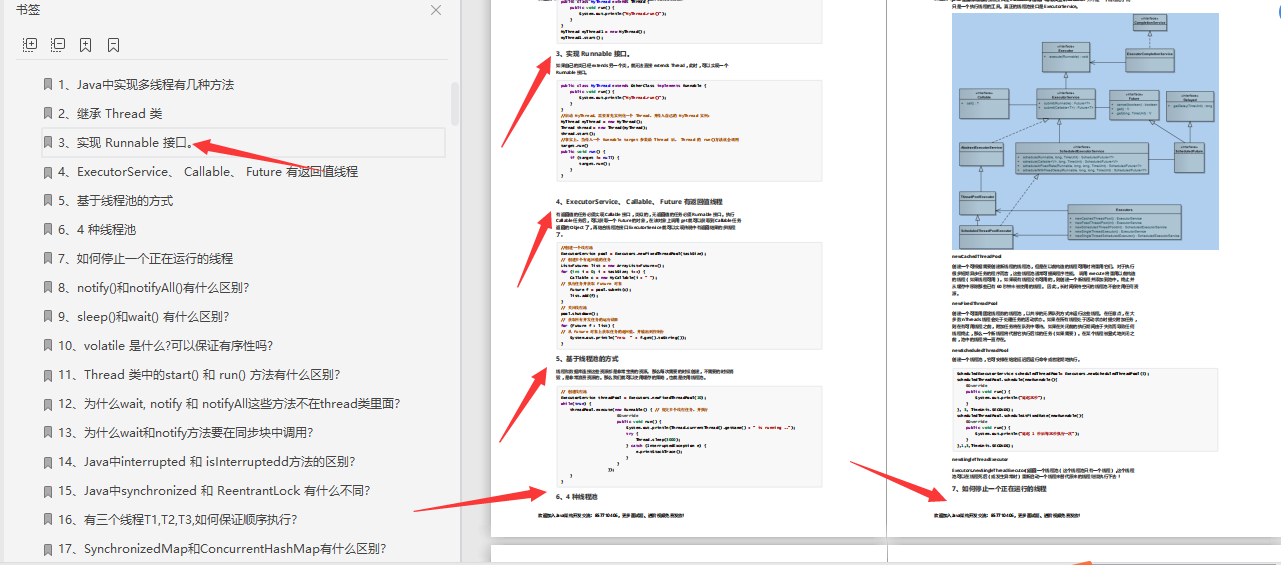This screenshot has width=1281, height=565.
Task: Click the ExecutorService Callable code block
Action: click(690, 297)
